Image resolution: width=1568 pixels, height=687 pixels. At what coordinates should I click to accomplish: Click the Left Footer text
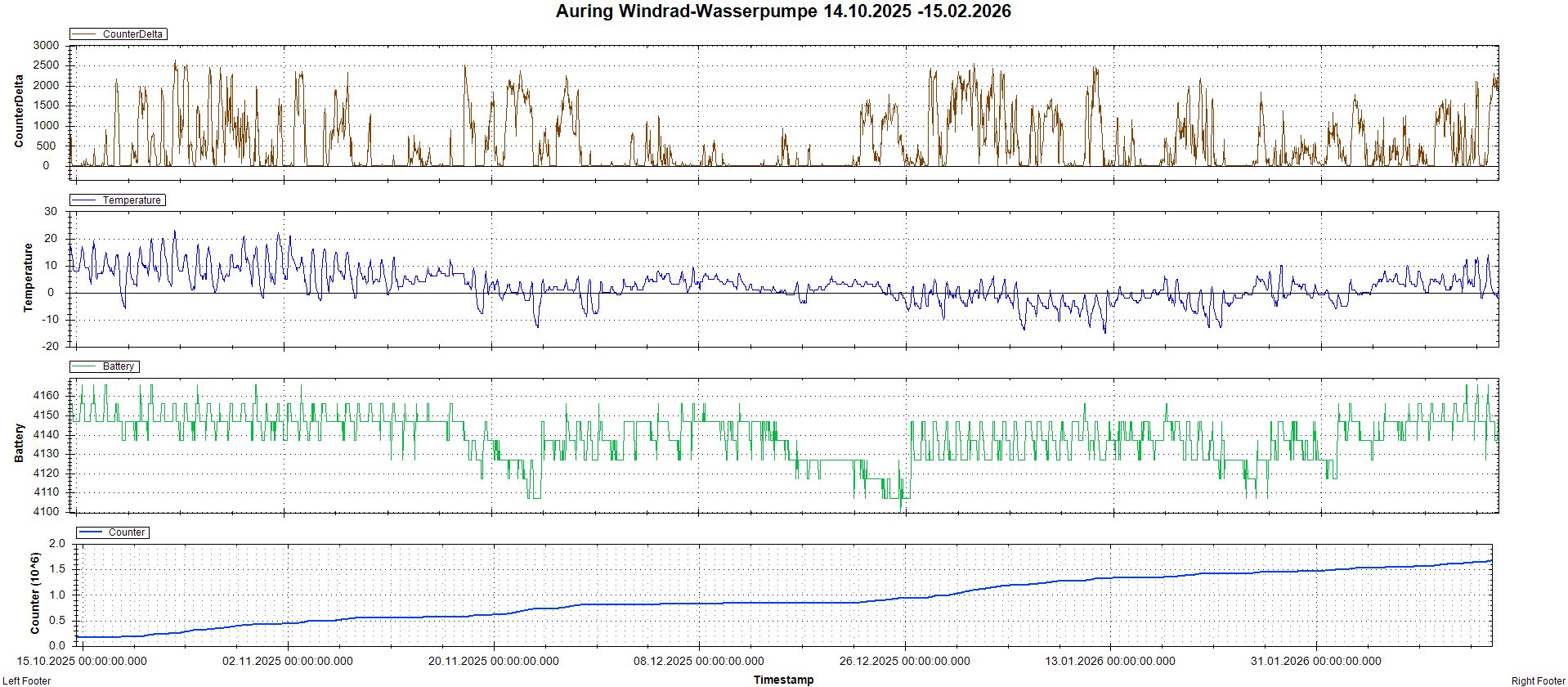point(27,680)
